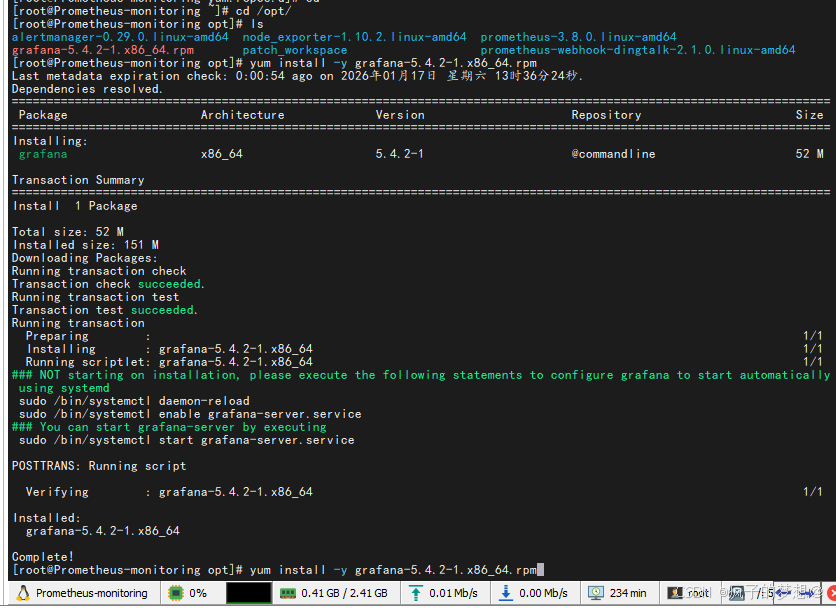Click the x86_64 architecture cell
836x608 pixels.
[x=222, y=154]
